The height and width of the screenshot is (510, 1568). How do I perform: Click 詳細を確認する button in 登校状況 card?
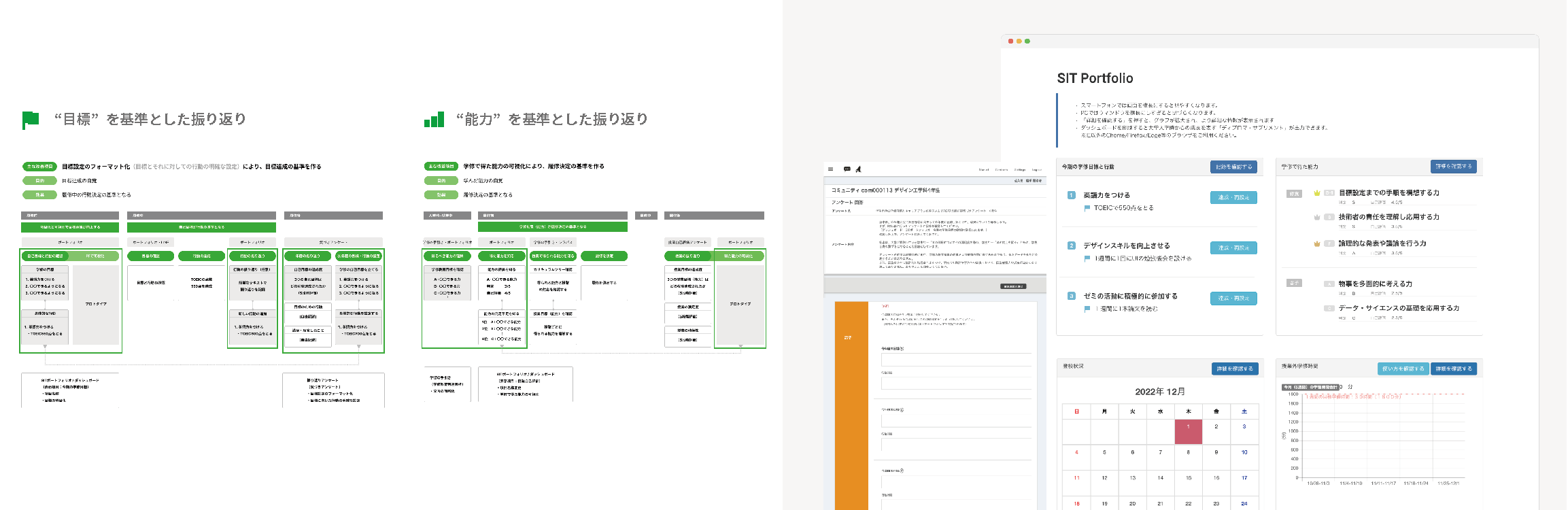(x=1235, y=369)
